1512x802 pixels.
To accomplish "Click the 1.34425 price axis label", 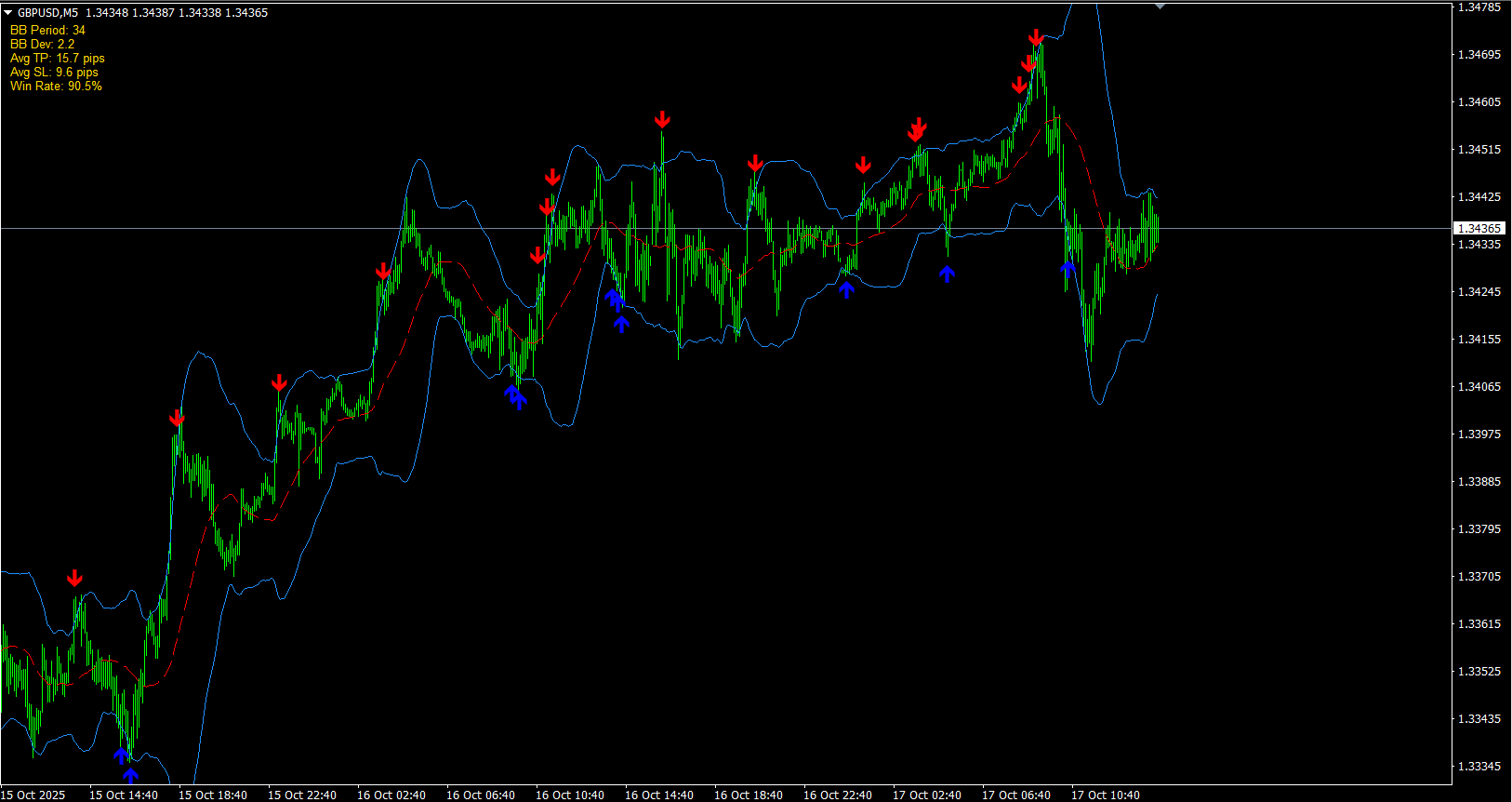I will tap(1479, 197).
